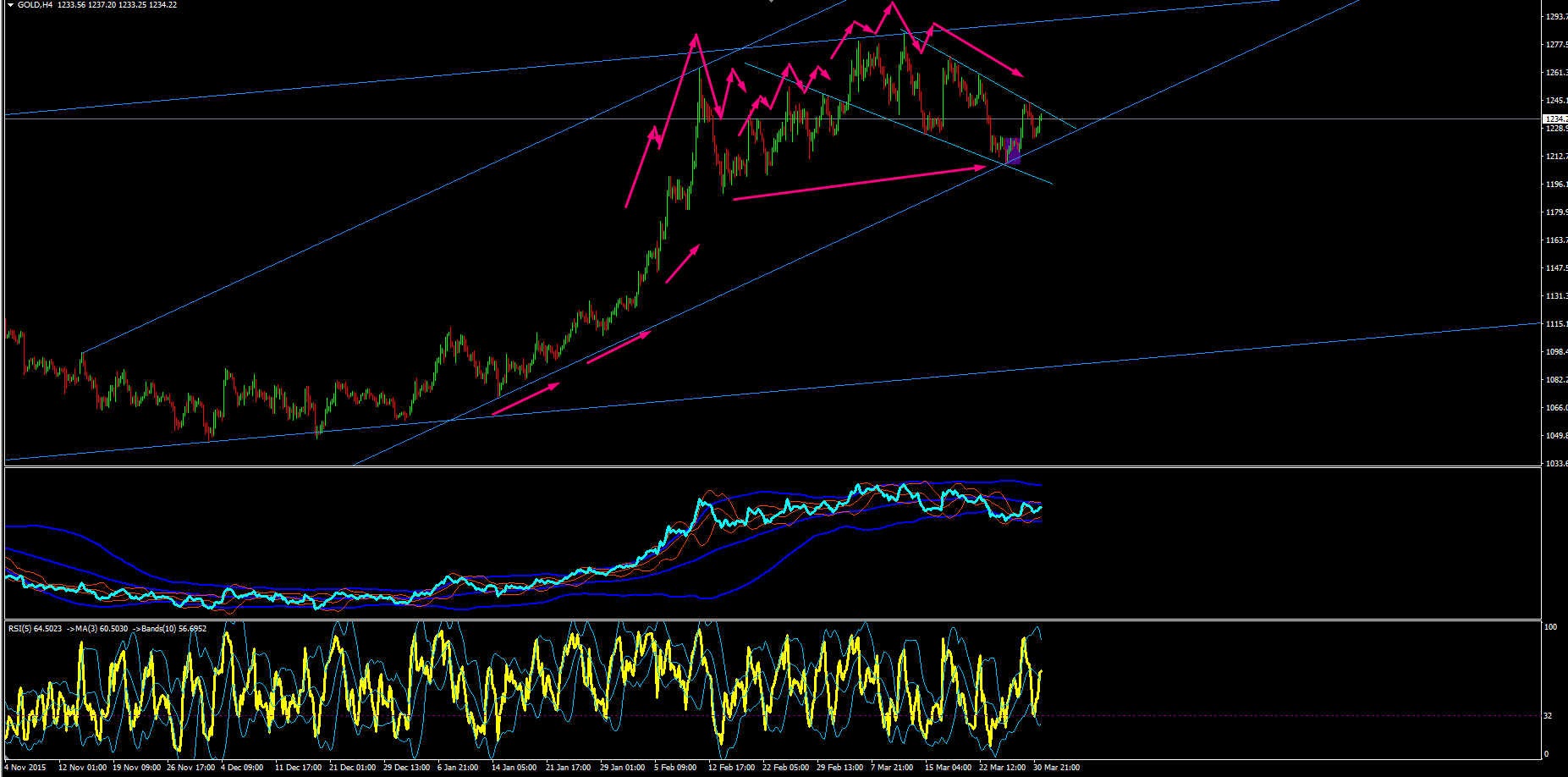Click the "26 Nov 17:00" time label

tap(190, 768)
